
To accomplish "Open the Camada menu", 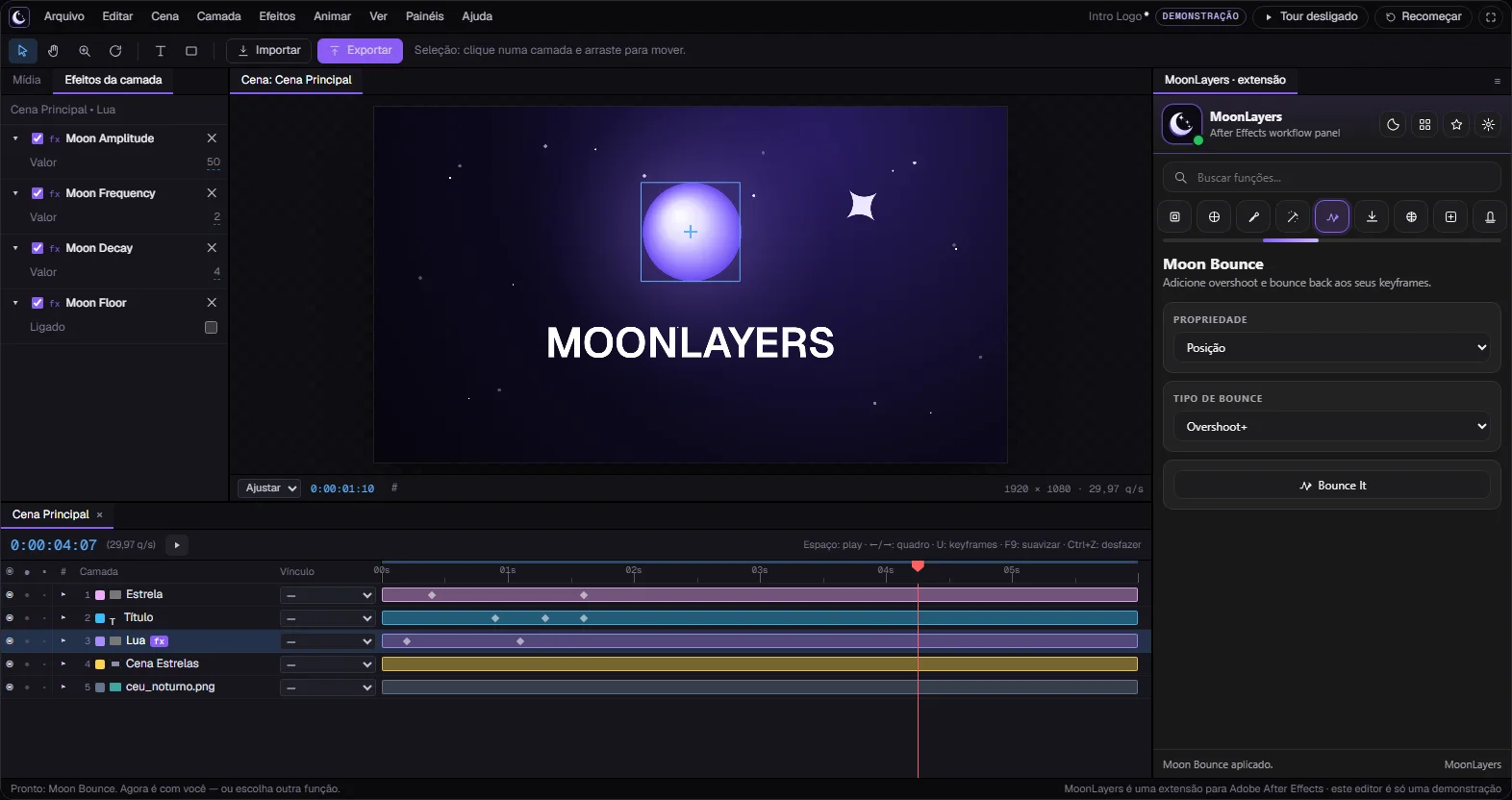I will (219, 16).
